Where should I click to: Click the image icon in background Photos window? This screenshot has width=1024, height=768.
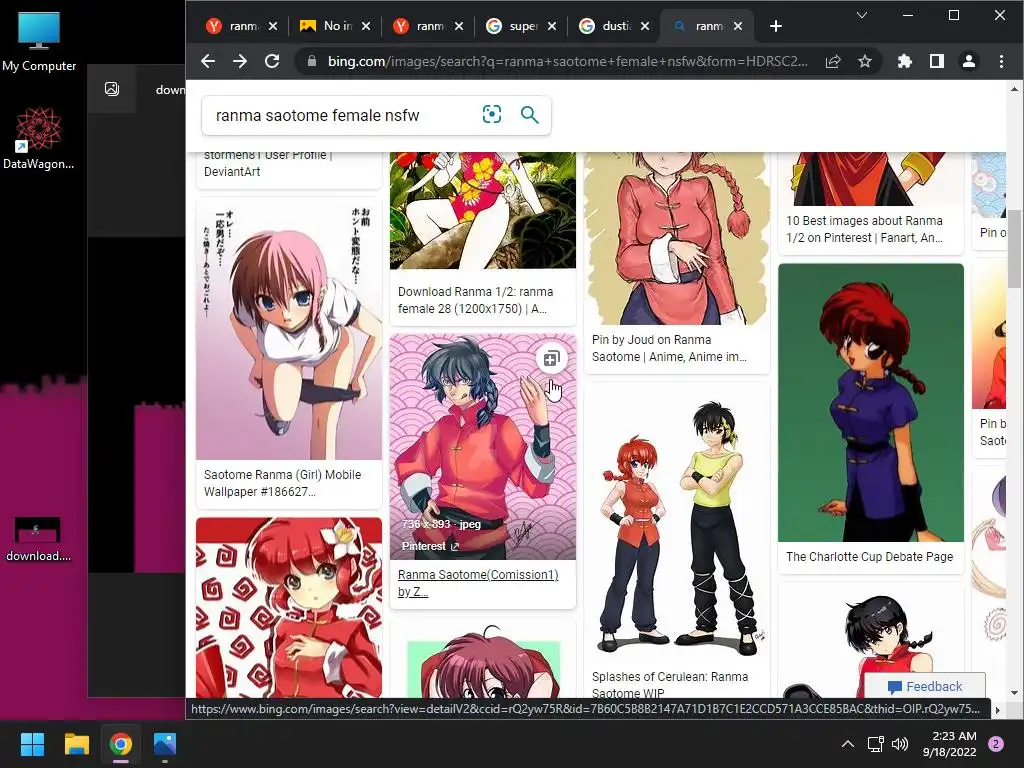pyautogui.click(x=112, y=89)
